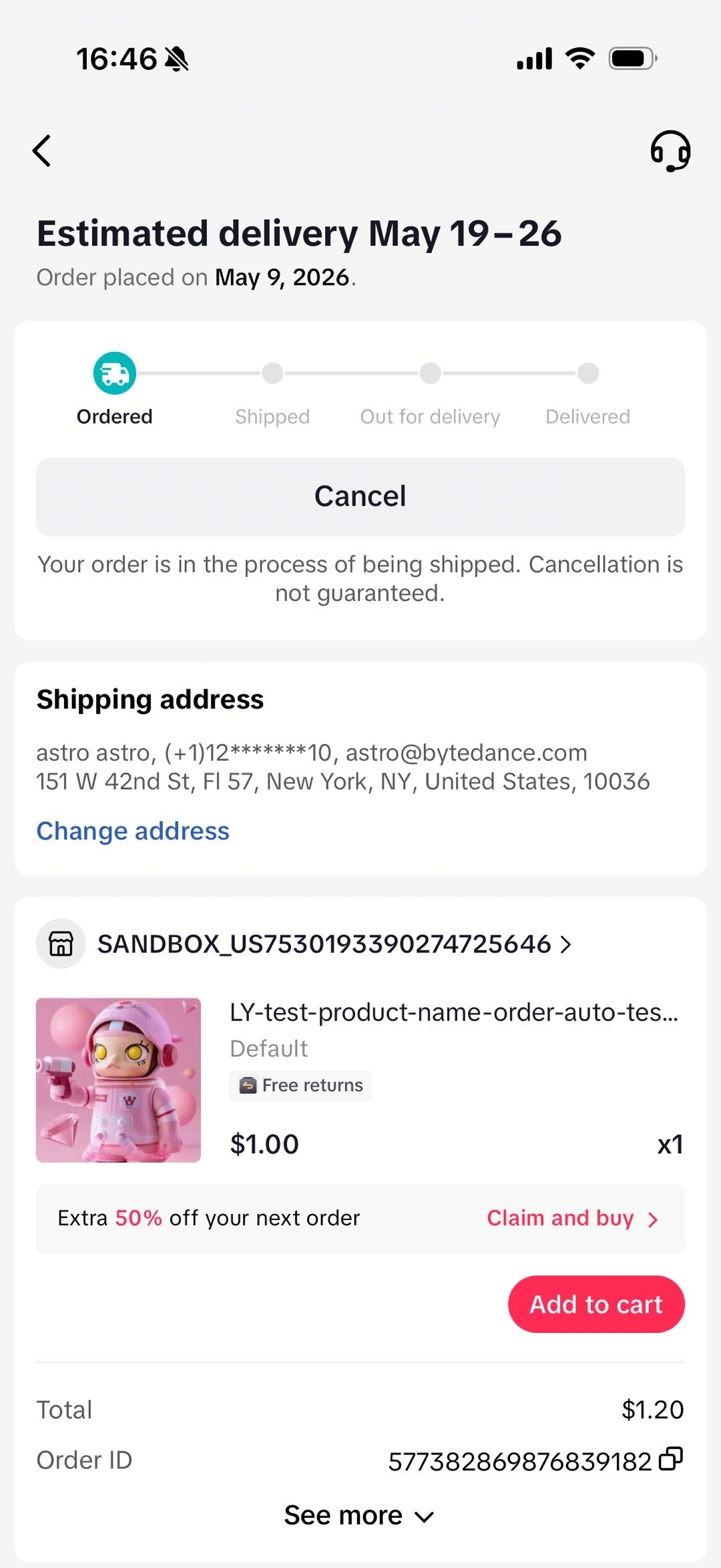The height and width of the screenshot is (1568, 721).
Task: Open the pink astronaut product thumbnail
Action: (x=118, y=1080)
